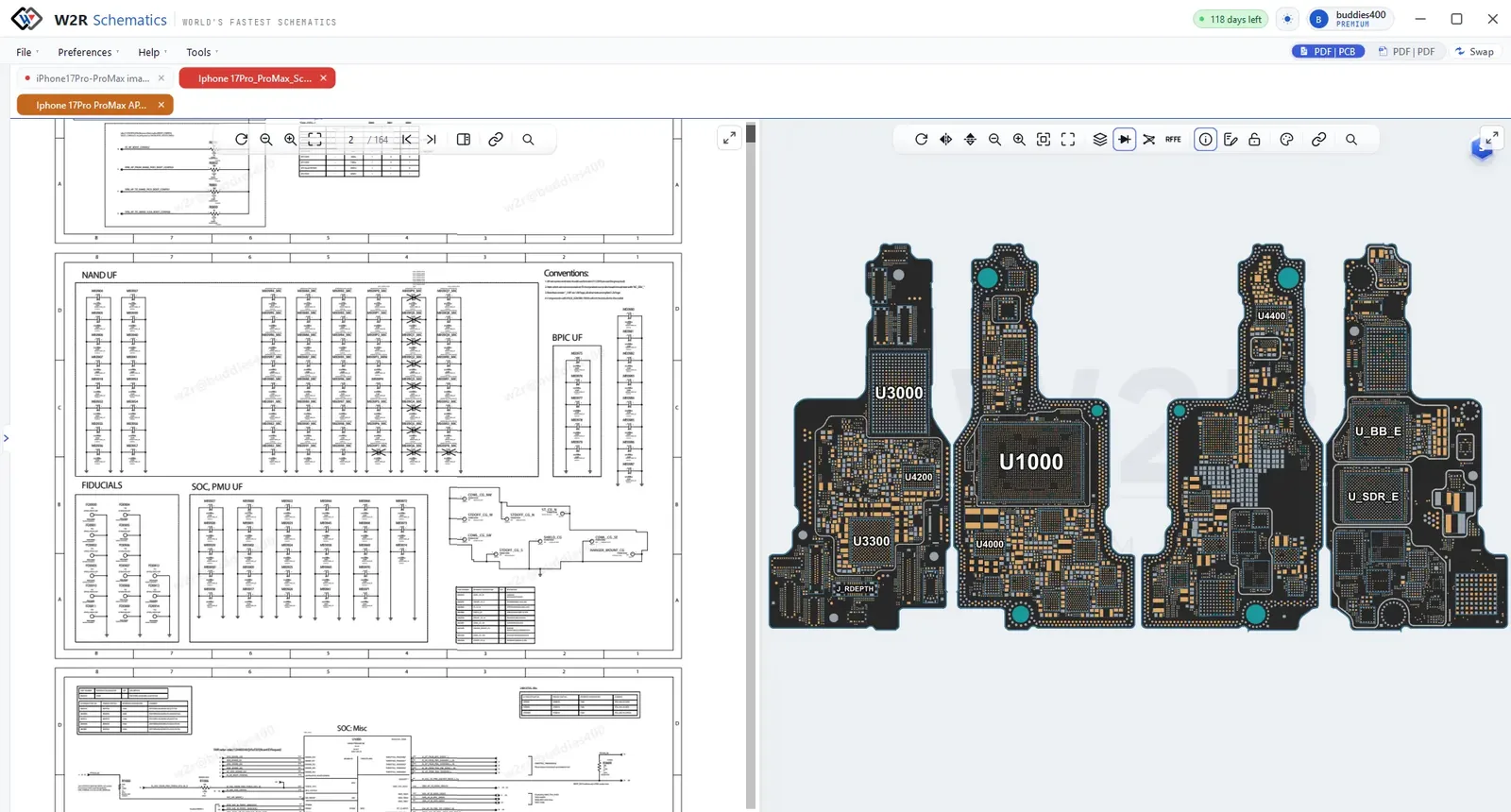
Task: Select PDF | PCB layout mode
Action: [1328, 51]
